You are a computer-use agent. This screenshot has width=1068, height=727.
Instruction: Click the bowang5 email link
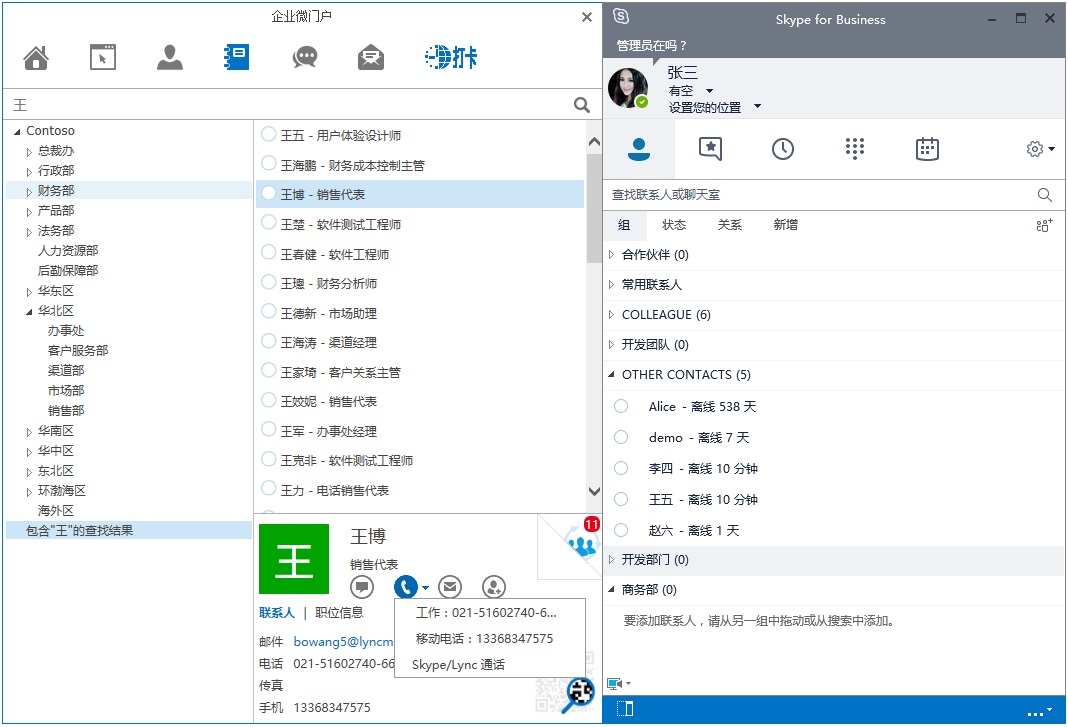tap(343, 642)
